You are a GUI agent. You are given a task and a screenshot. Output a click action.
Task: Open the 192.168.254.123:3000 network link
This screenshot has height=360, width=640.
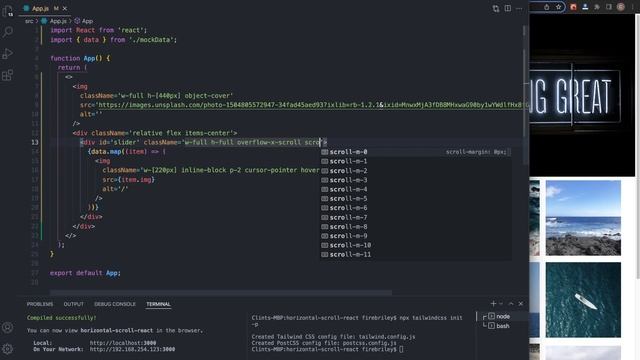click(132, 349)
